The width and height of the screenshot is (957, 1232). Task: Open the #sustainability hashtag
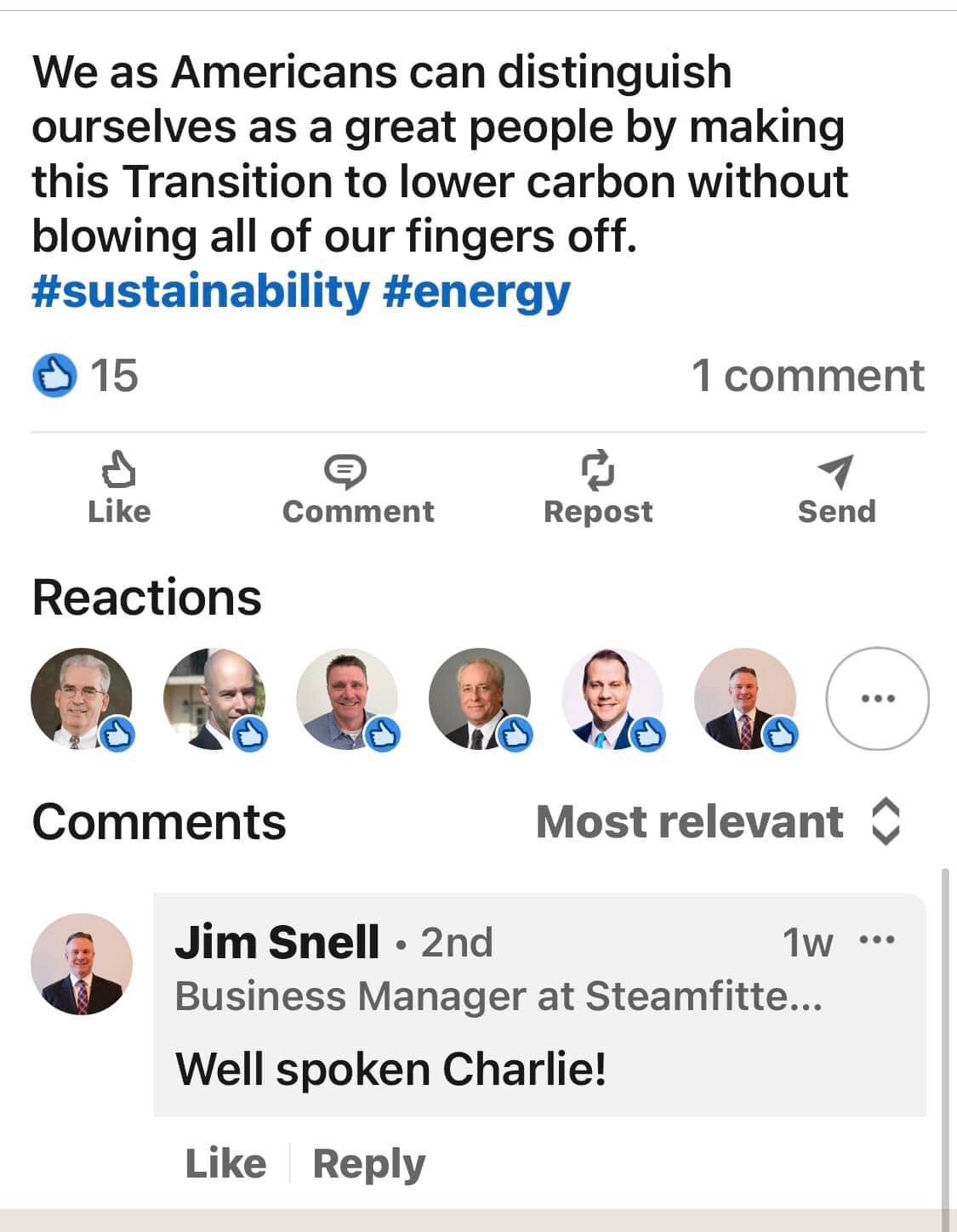(x=201, y=292)
